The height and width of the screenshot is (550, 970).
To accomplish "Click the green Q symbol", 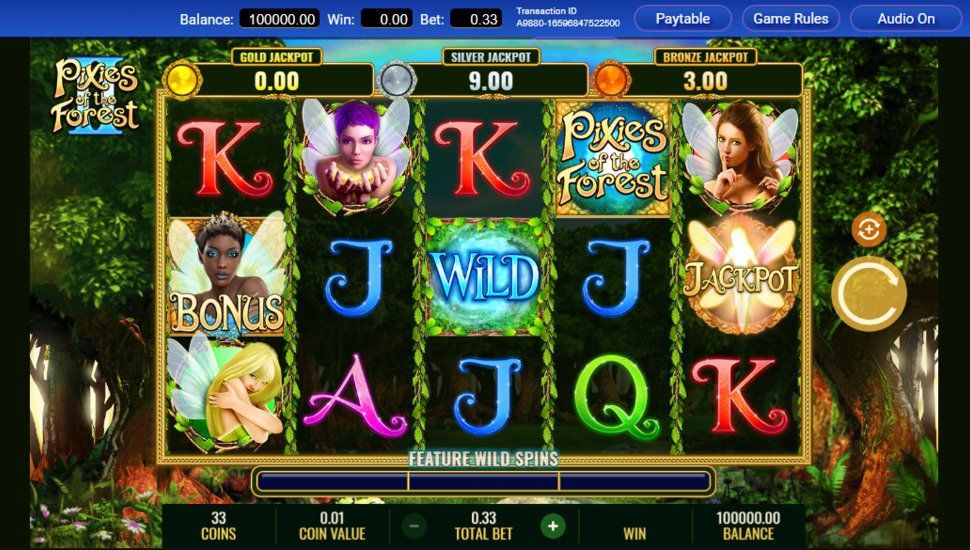I will click(x=612, y=396).
